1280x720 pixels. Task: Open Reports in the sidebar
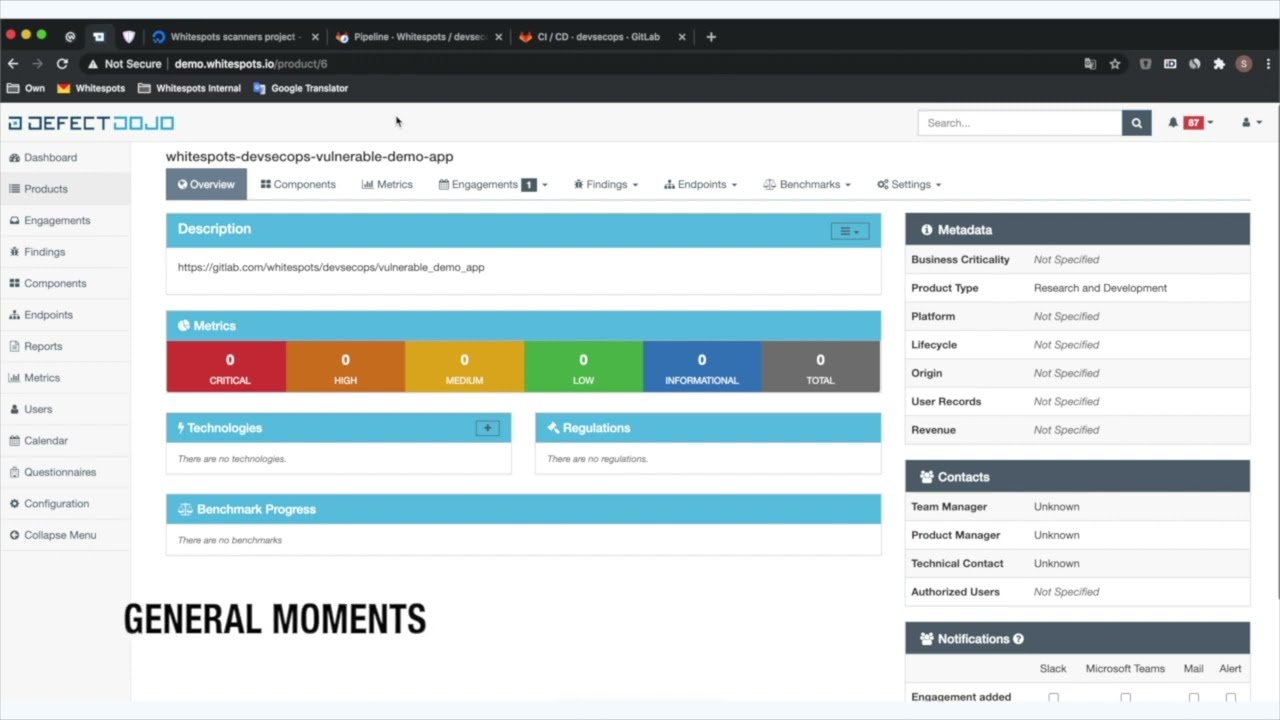(43, 346)
